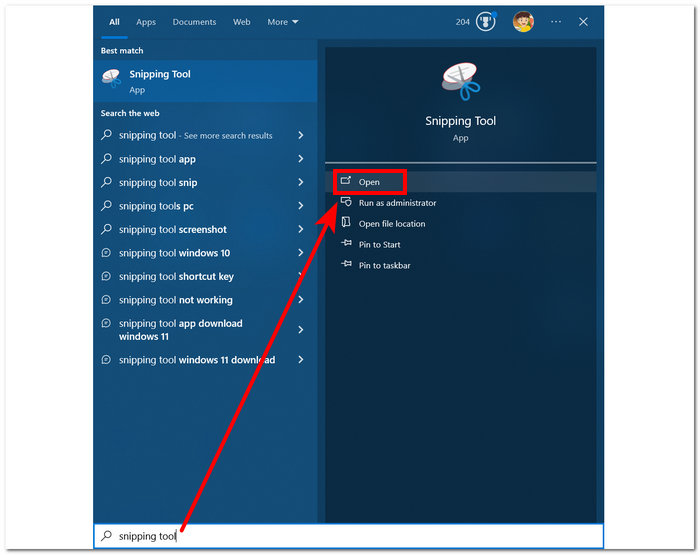Expand arrow for 'snipping tool not working'

point(301,300)
